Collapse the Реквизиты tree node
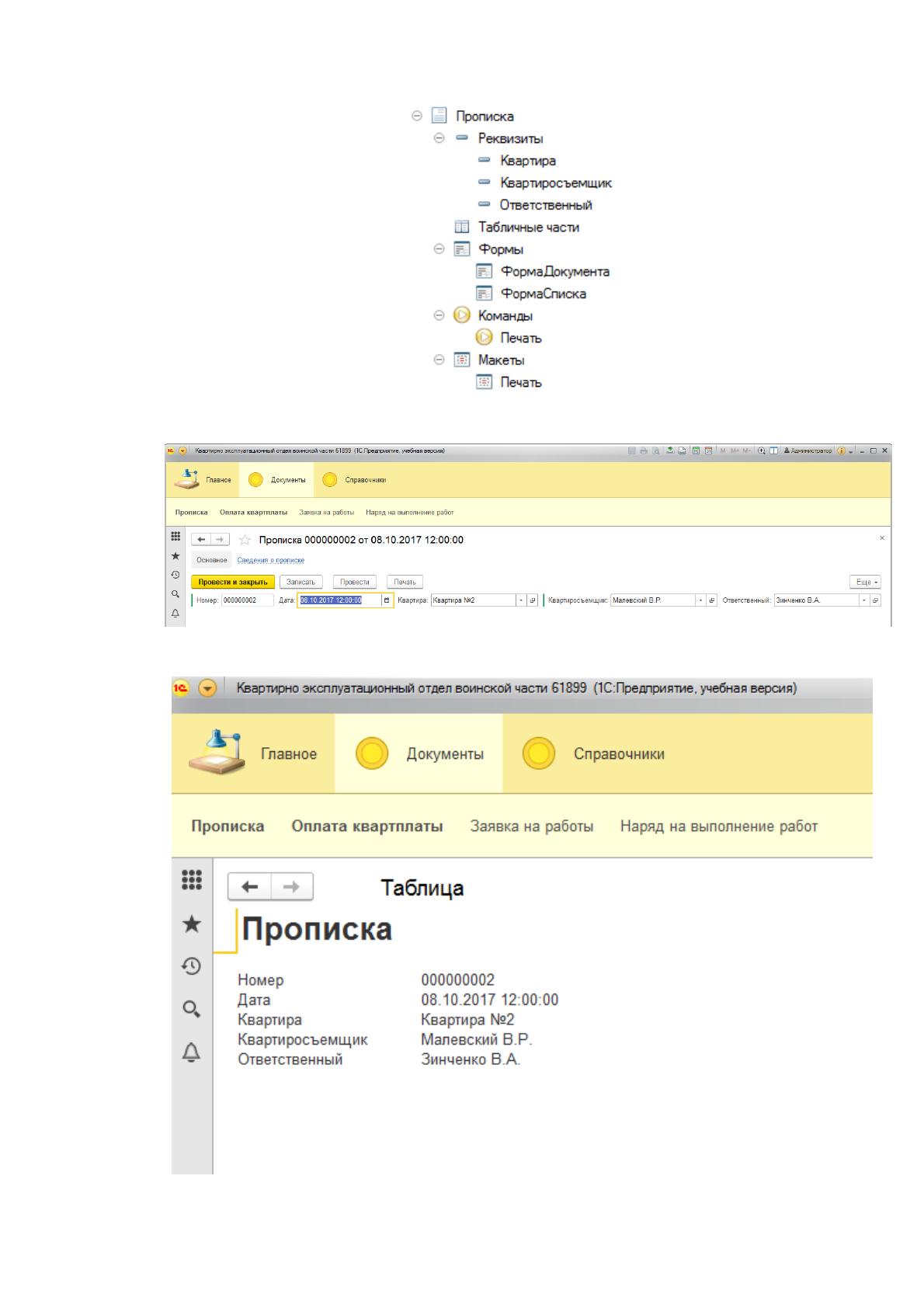Screen dimensions: 924x1308 click(439, 138)
